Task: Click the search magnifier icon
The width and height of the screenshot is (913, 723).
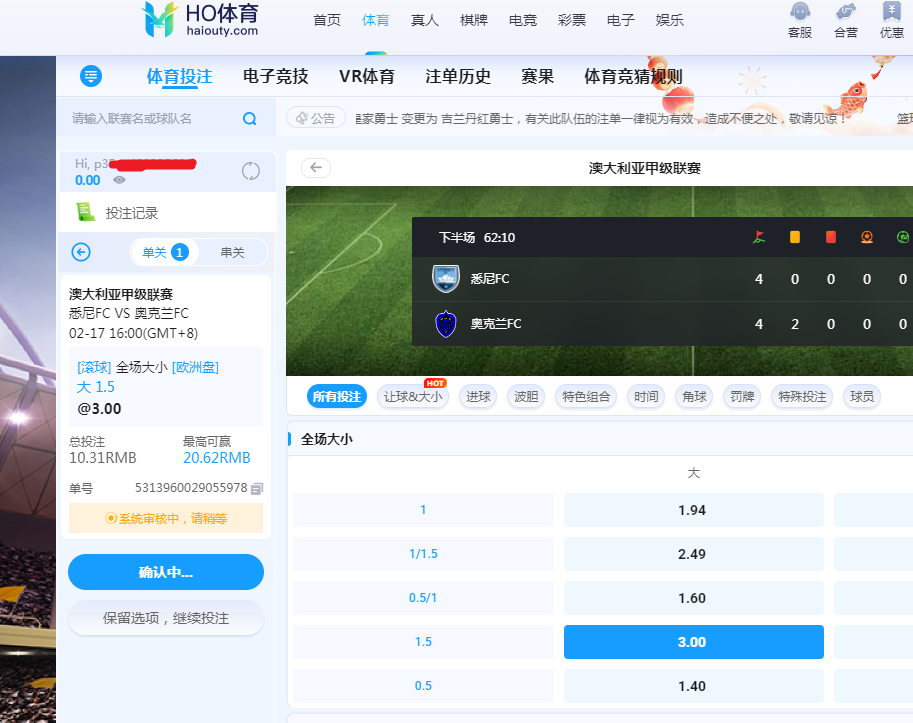Action: pyautogui.click(x=250, y=119)
